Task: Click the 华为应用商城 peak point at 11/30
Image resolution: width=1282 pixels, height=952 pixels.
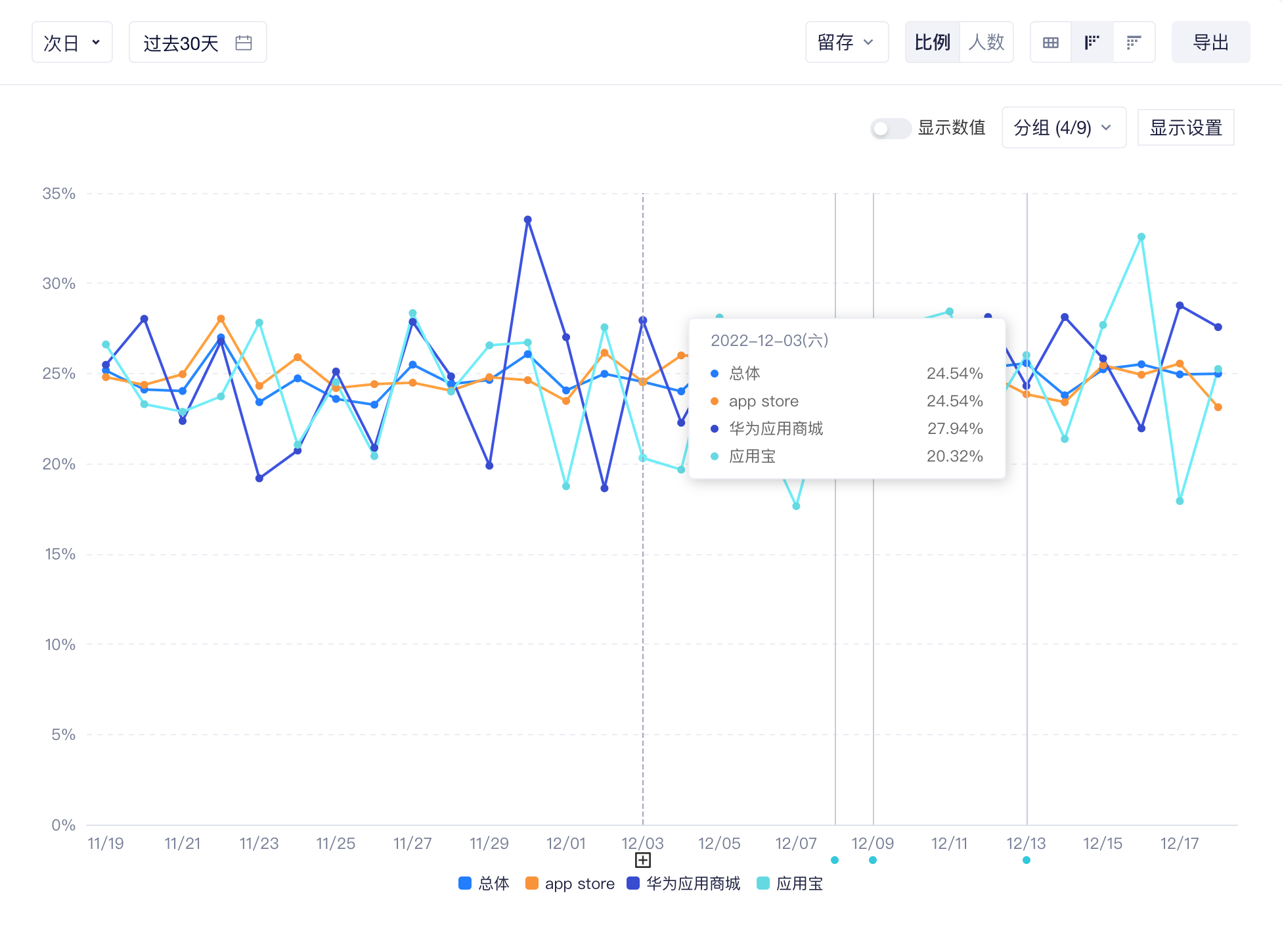Action: tap(527, 220)
